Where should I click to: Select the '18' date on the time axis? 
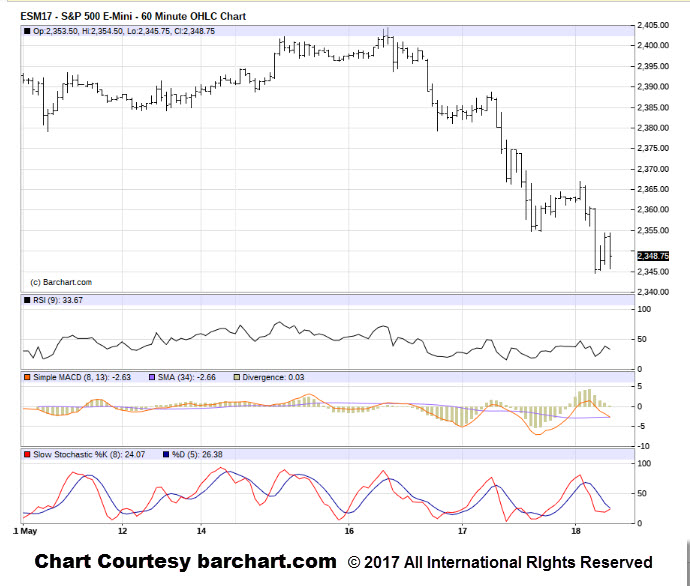[x=576, y=532]
